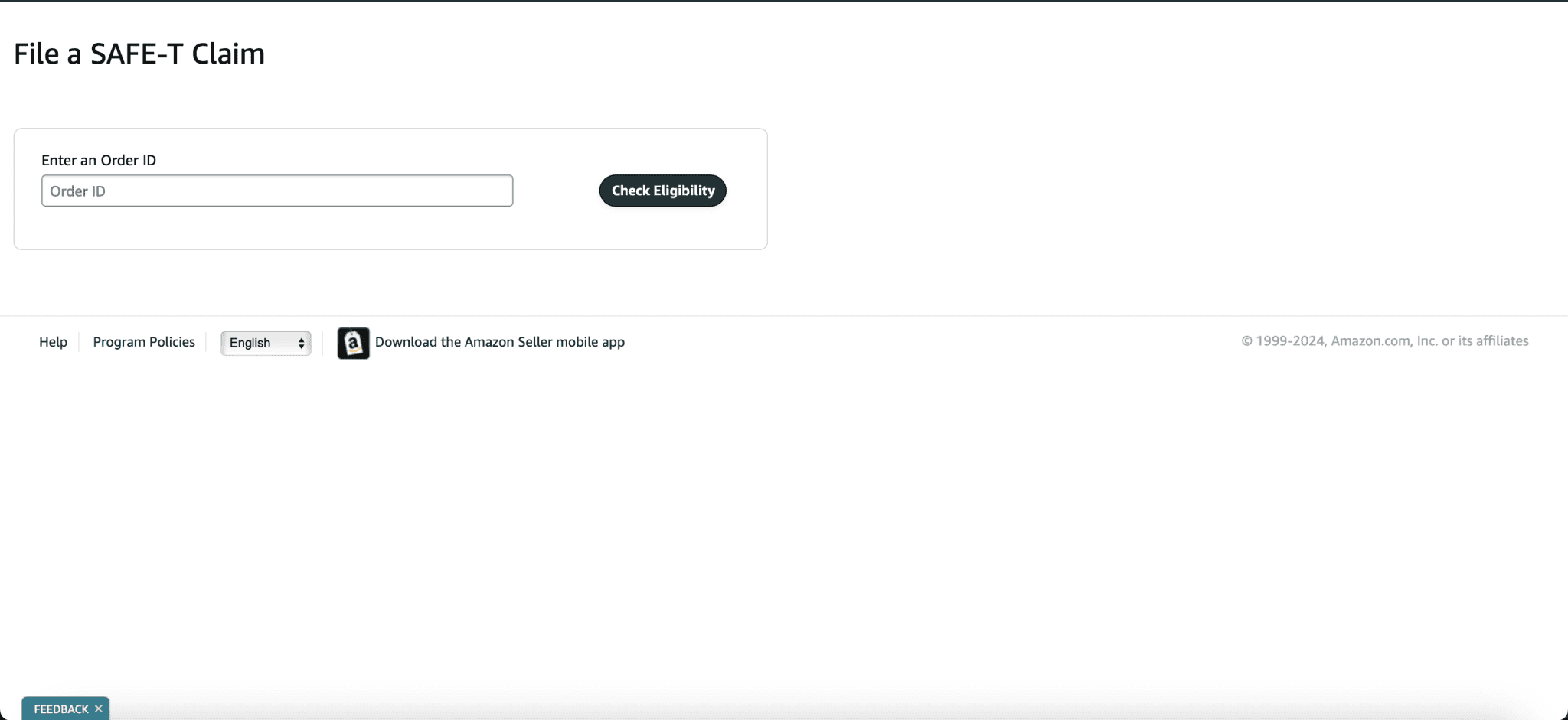Click the Enter an Order ID label
The height and width of the screenshot is (720, 1568).
point(99,160)
